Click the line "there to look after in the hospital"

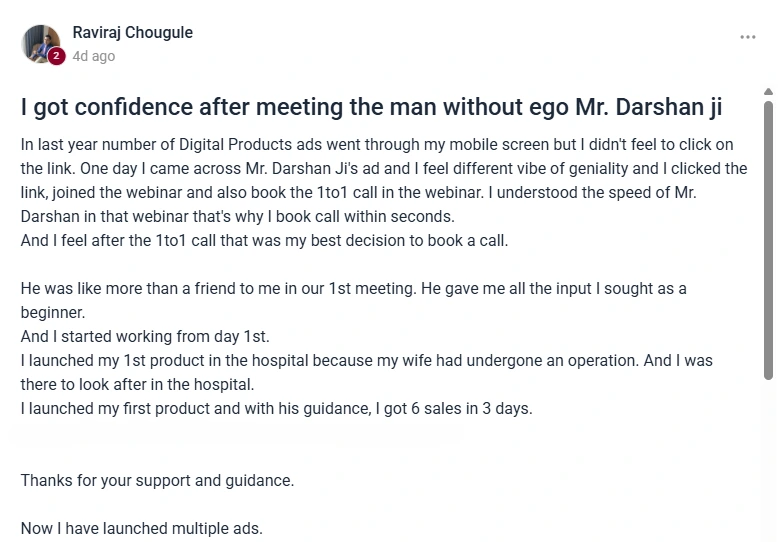(x=137, y=384)
